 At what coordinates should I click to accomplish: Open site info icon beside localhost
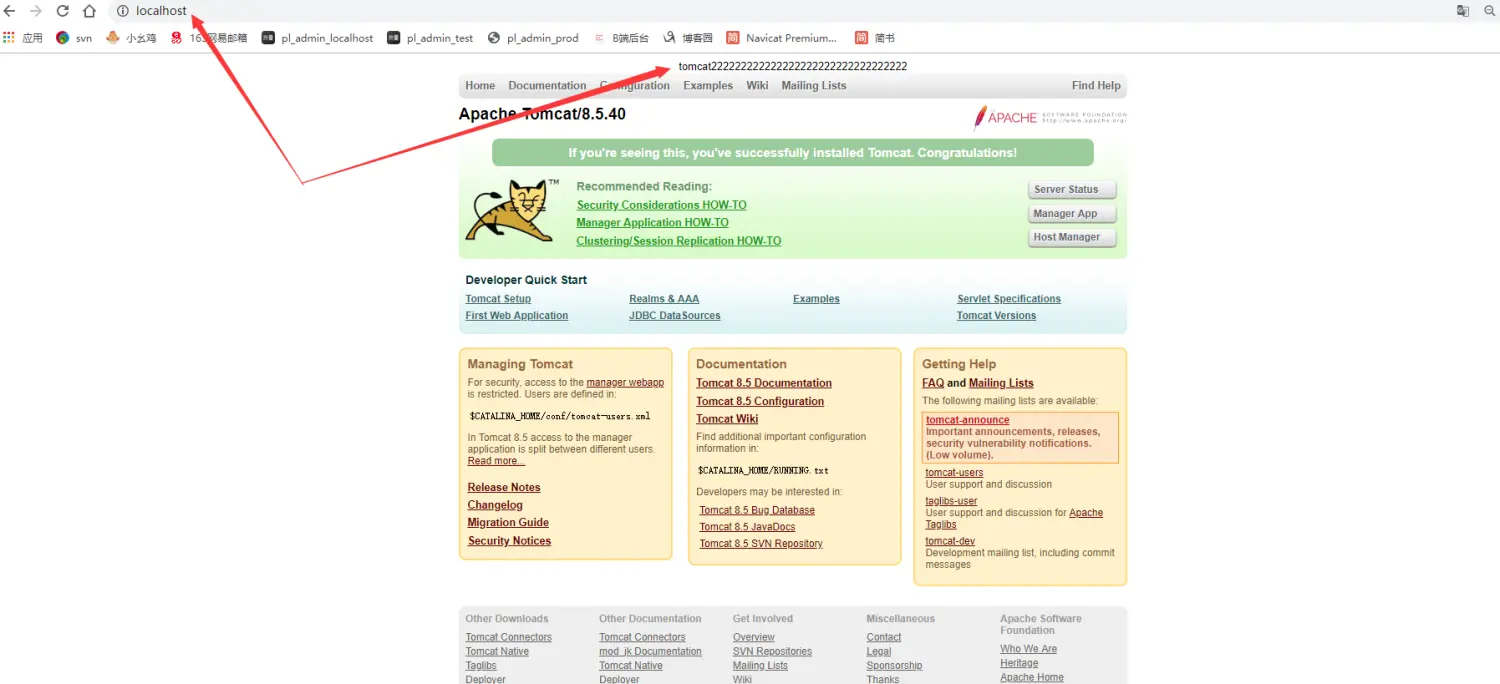(123, 11)
